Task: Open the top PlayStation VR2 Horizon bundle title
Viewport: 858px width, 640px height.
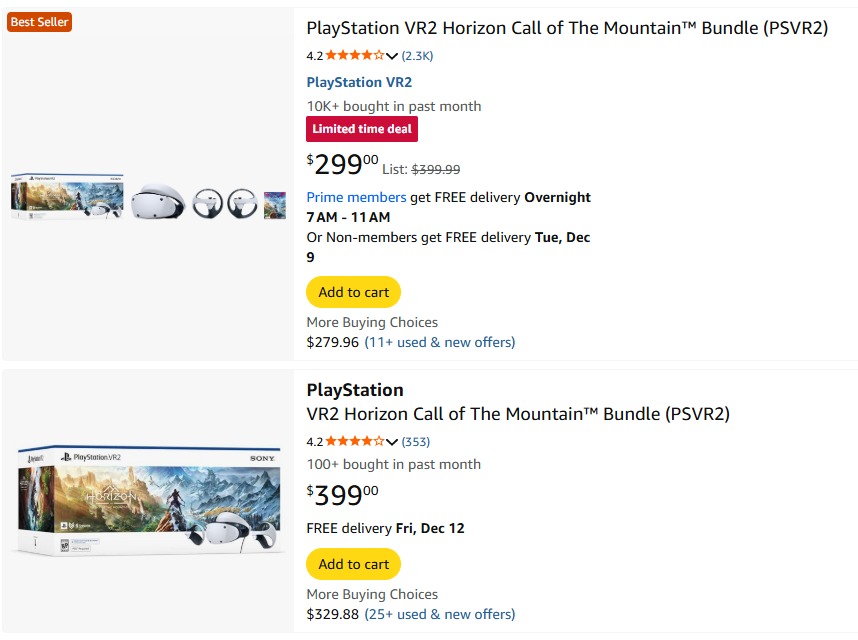Action: coord(567,28)
